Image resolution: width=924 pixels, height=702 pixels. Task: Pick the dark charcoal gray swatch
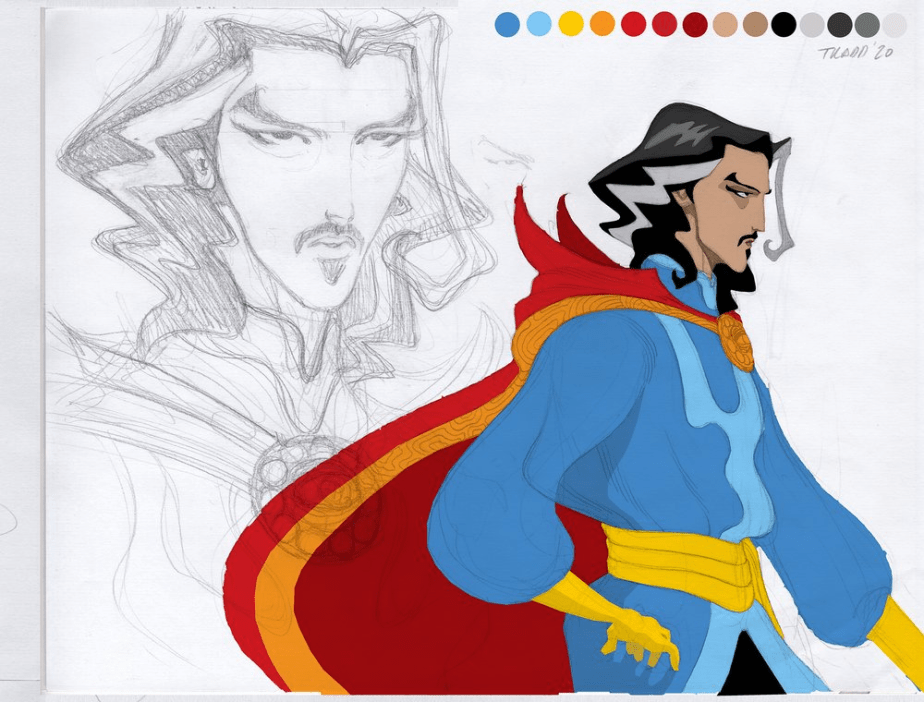(840, 24)
